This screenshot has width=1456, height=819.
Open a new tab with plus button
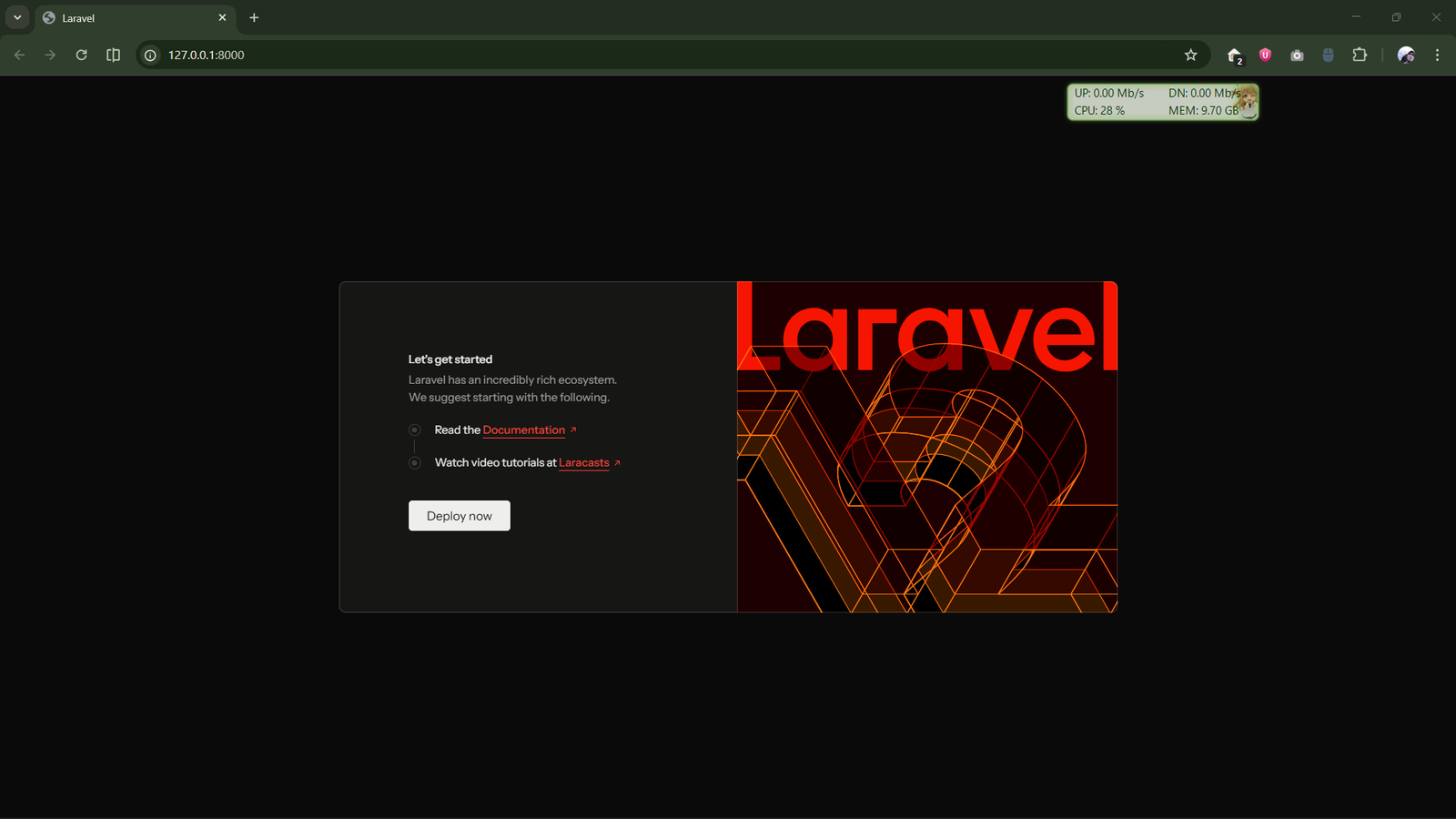coord(254,17)
